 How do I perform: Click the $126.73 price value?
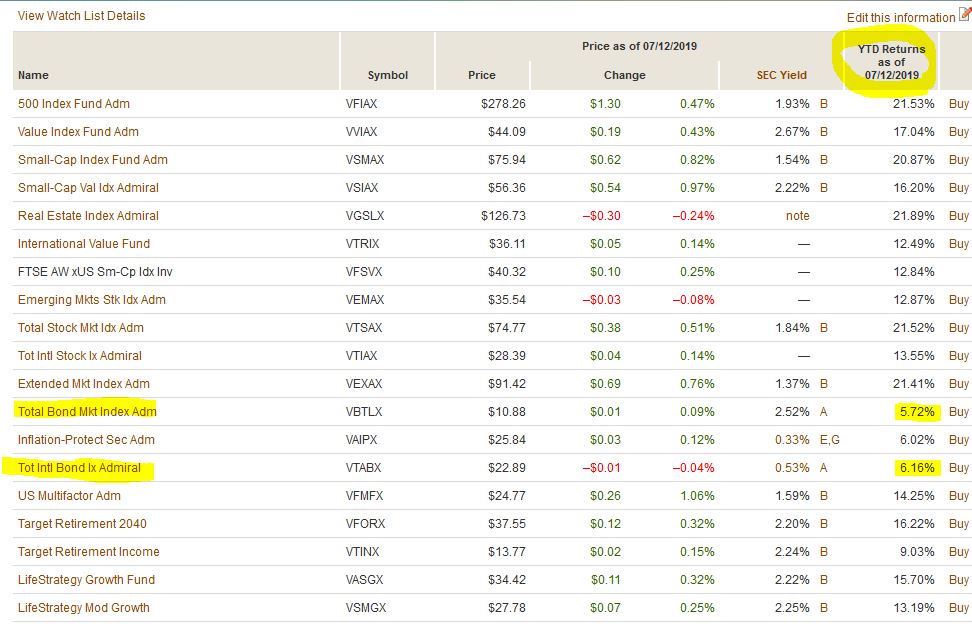click(503, 216)
